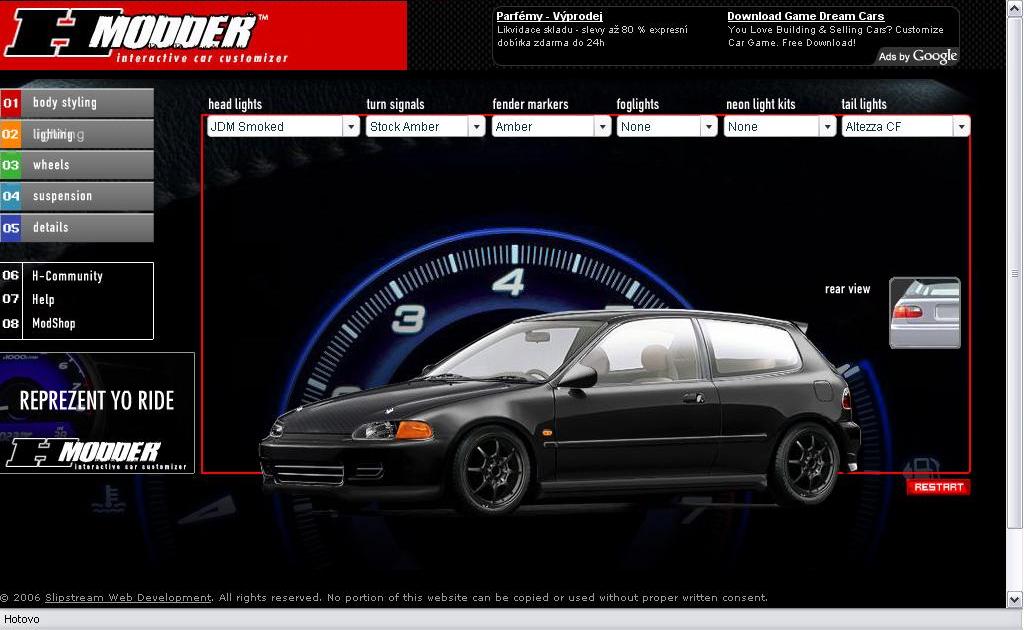Click the vertical scrollbar down arrow

(1015, 599)
